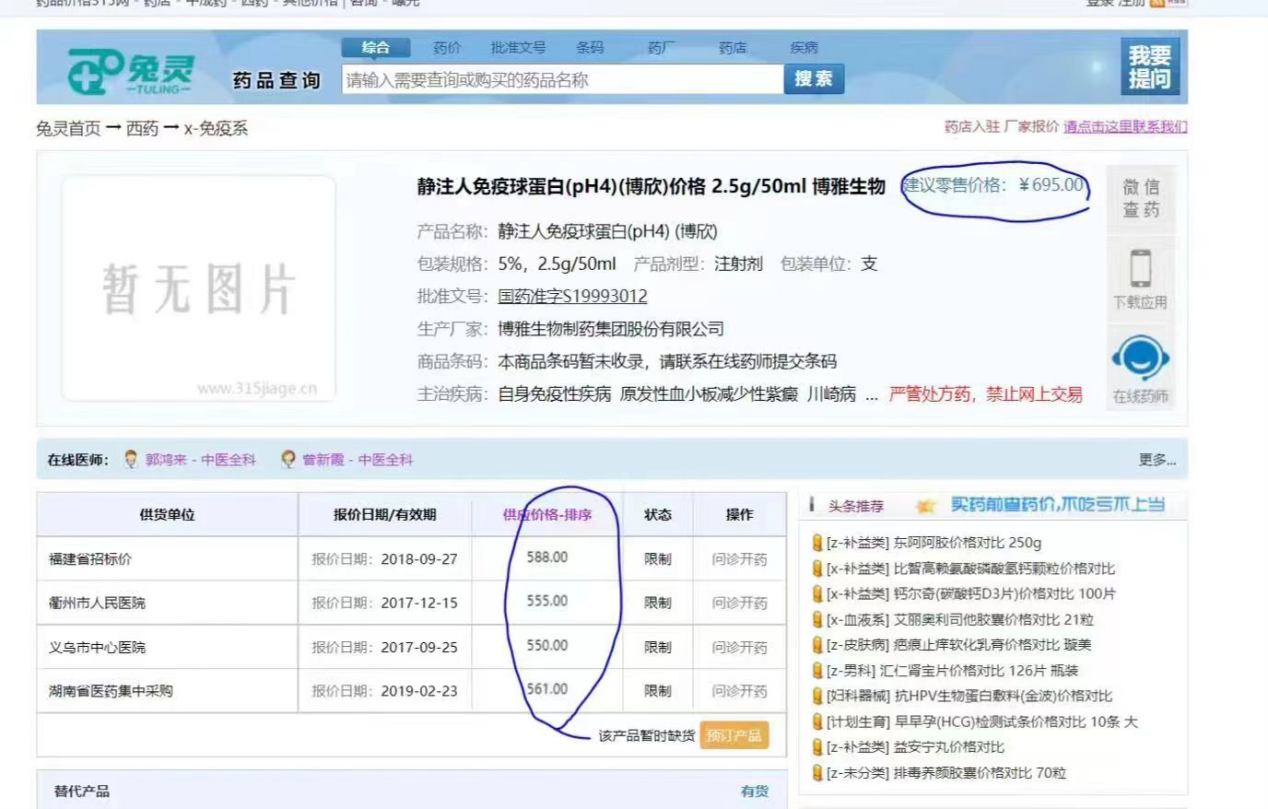
Task: Select the 药店 search tab
Action: click(733, 47)
